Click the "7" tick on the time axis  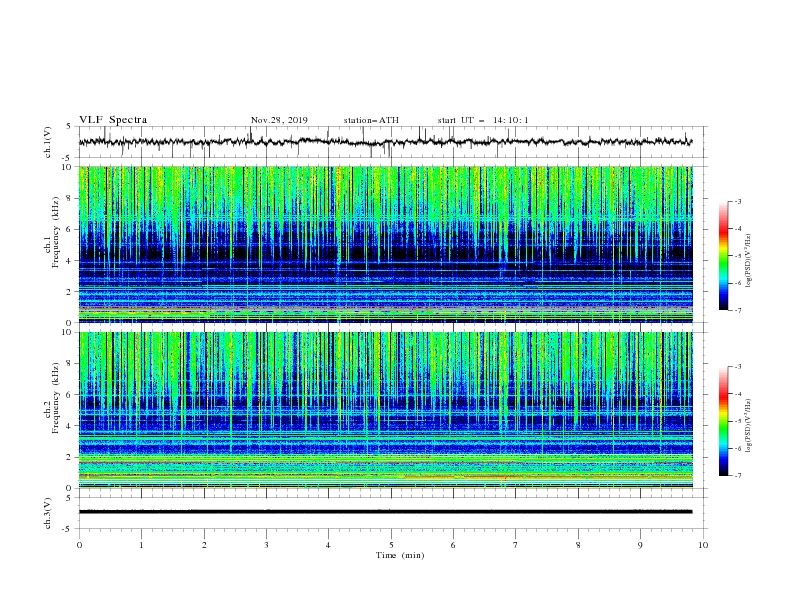click(x=516, y=545)
